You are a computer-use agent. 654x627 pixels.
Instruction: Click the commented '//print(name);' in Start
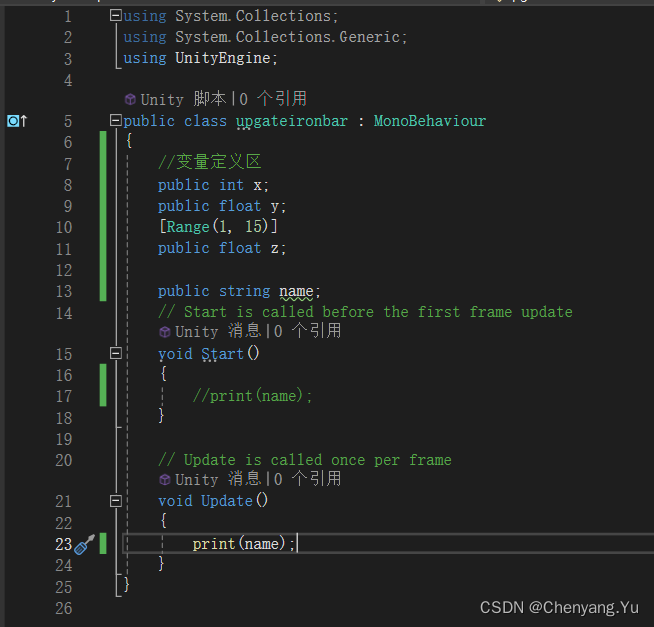coord(252,395)
